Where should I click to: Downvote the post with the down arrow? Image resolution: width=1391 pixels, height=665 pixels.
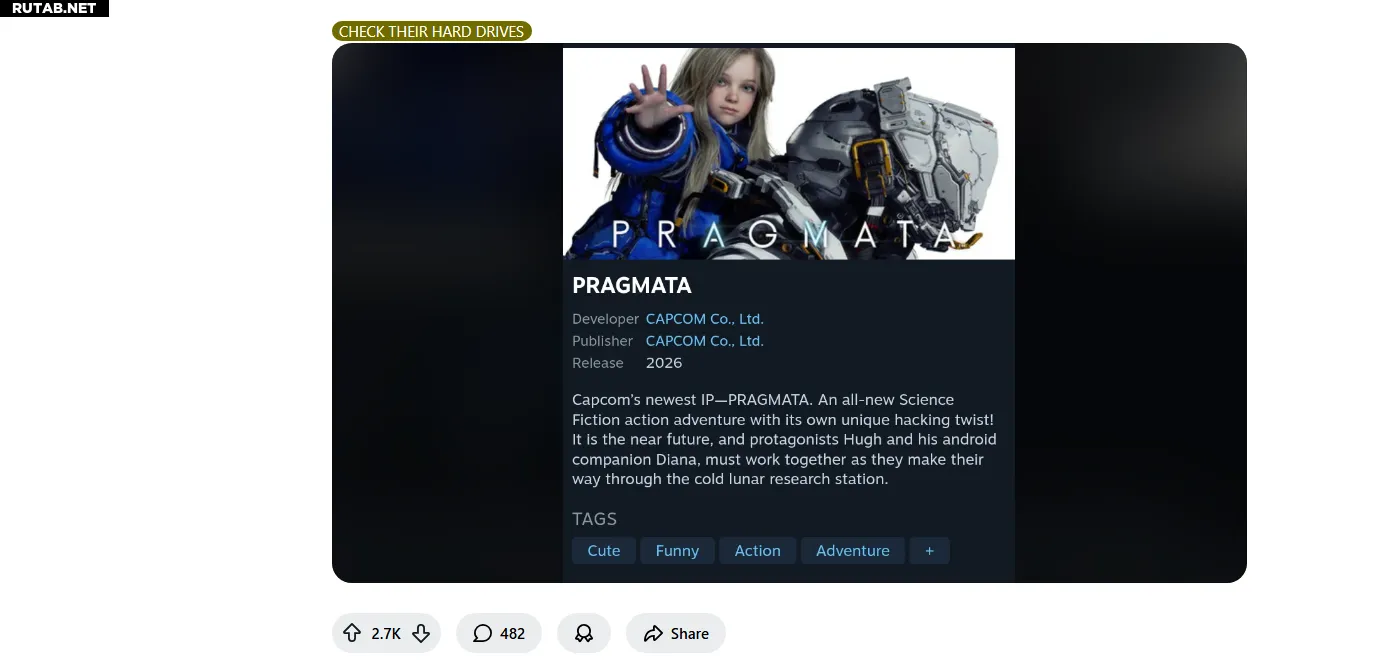(421, 633)
